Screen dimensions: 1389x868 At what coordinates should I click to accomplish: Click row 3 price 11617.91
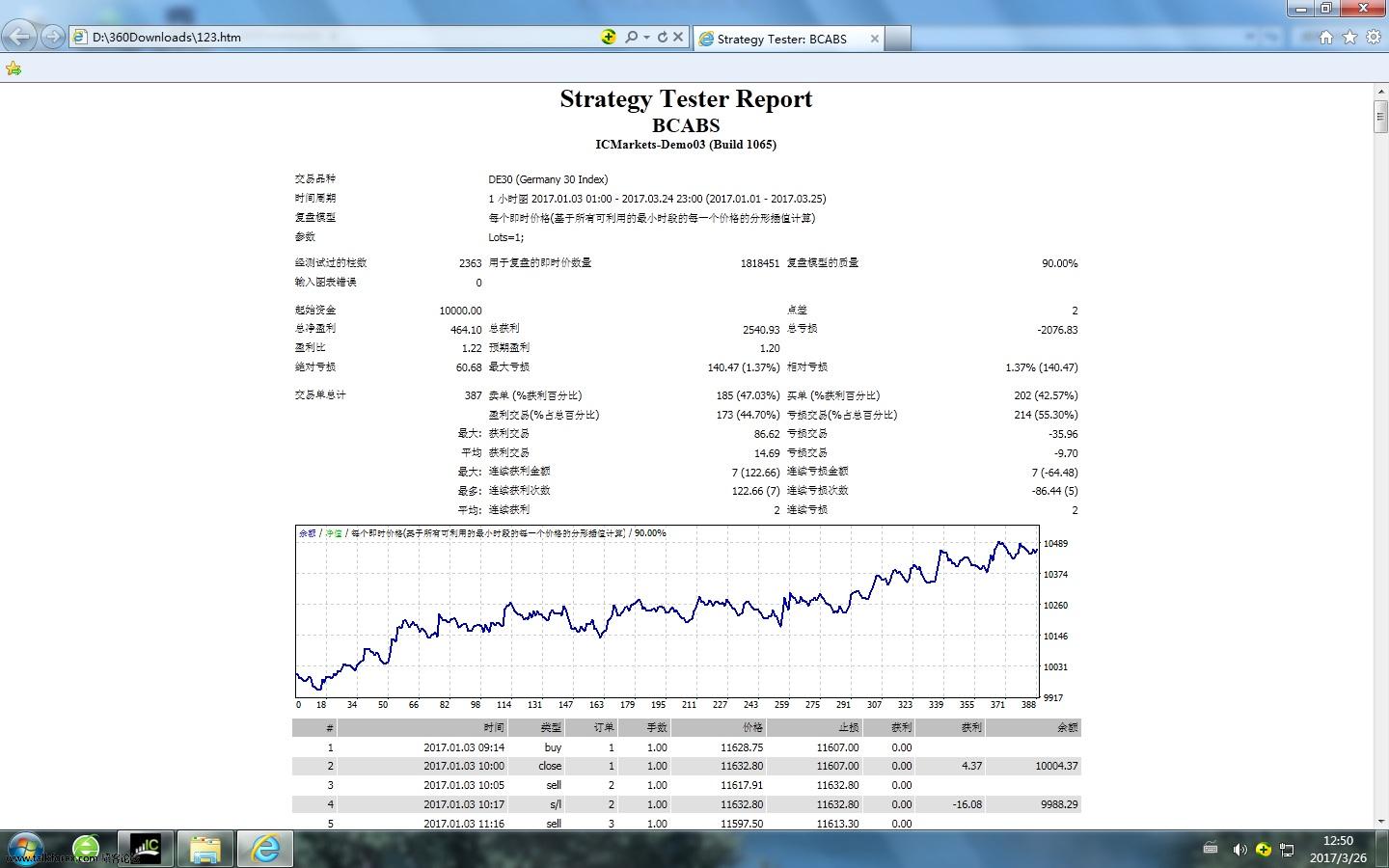[742, 785]
